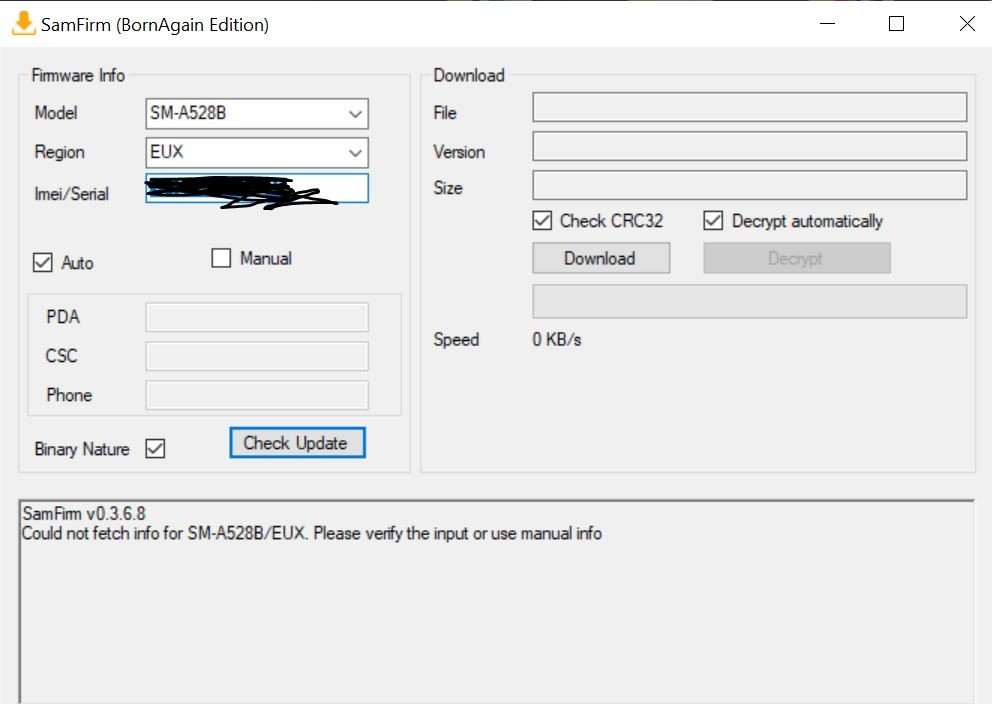Click the 'Could not fetch info' log message
This screenshot has height=704, width=992.
(312, 533)
